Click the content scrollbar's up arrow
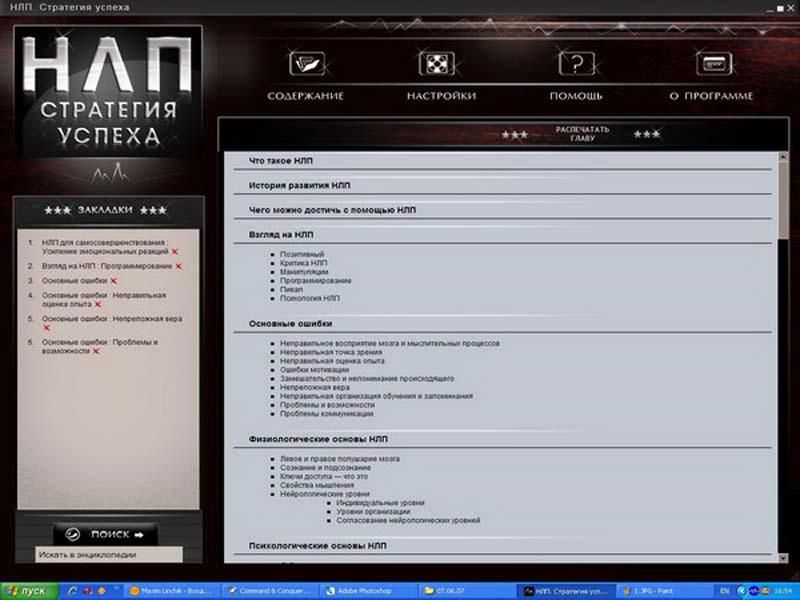This screenshot has height=600, width=800. (782, 158)
